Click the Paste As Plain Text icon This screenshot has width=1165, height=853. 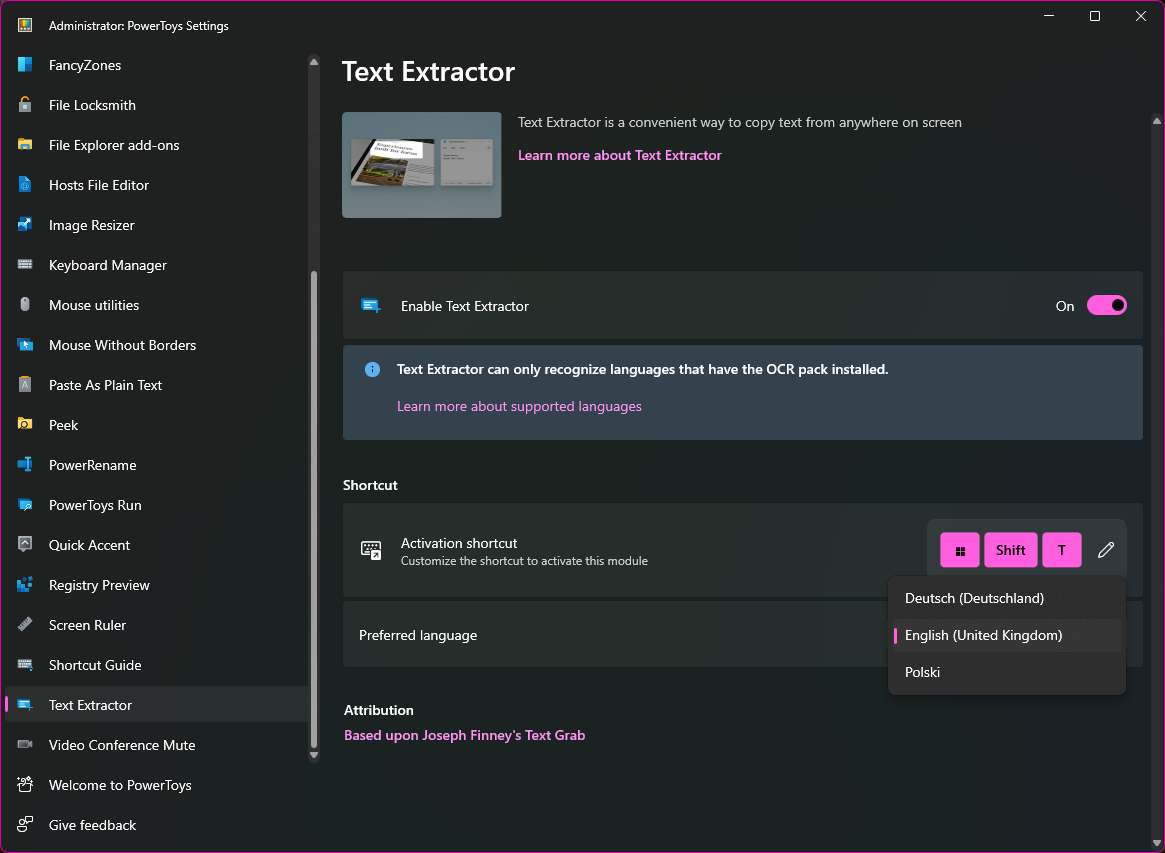pos(25,385)
